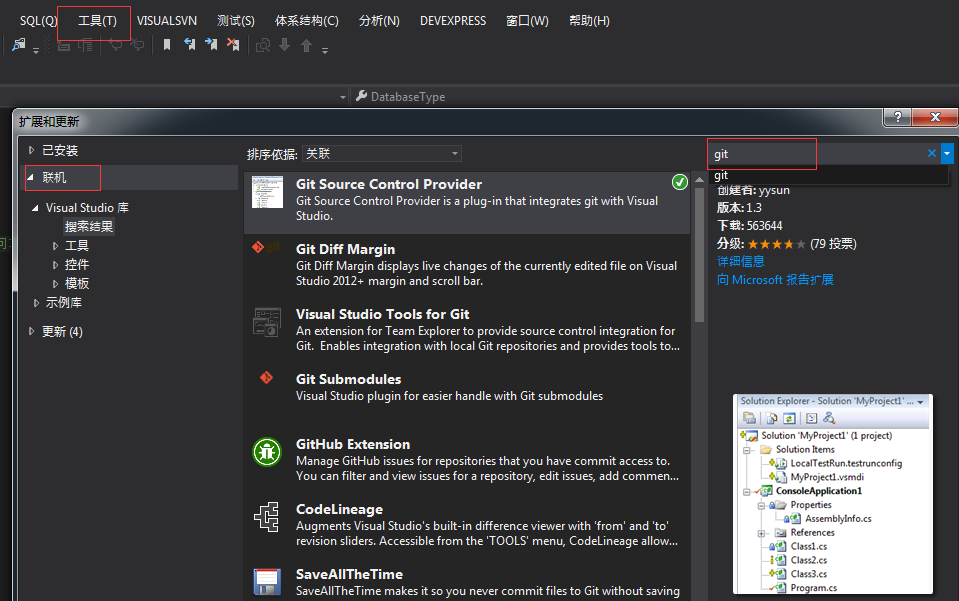
Task: Open the DEVEXPRESS menu
Action: coord(453,21)
